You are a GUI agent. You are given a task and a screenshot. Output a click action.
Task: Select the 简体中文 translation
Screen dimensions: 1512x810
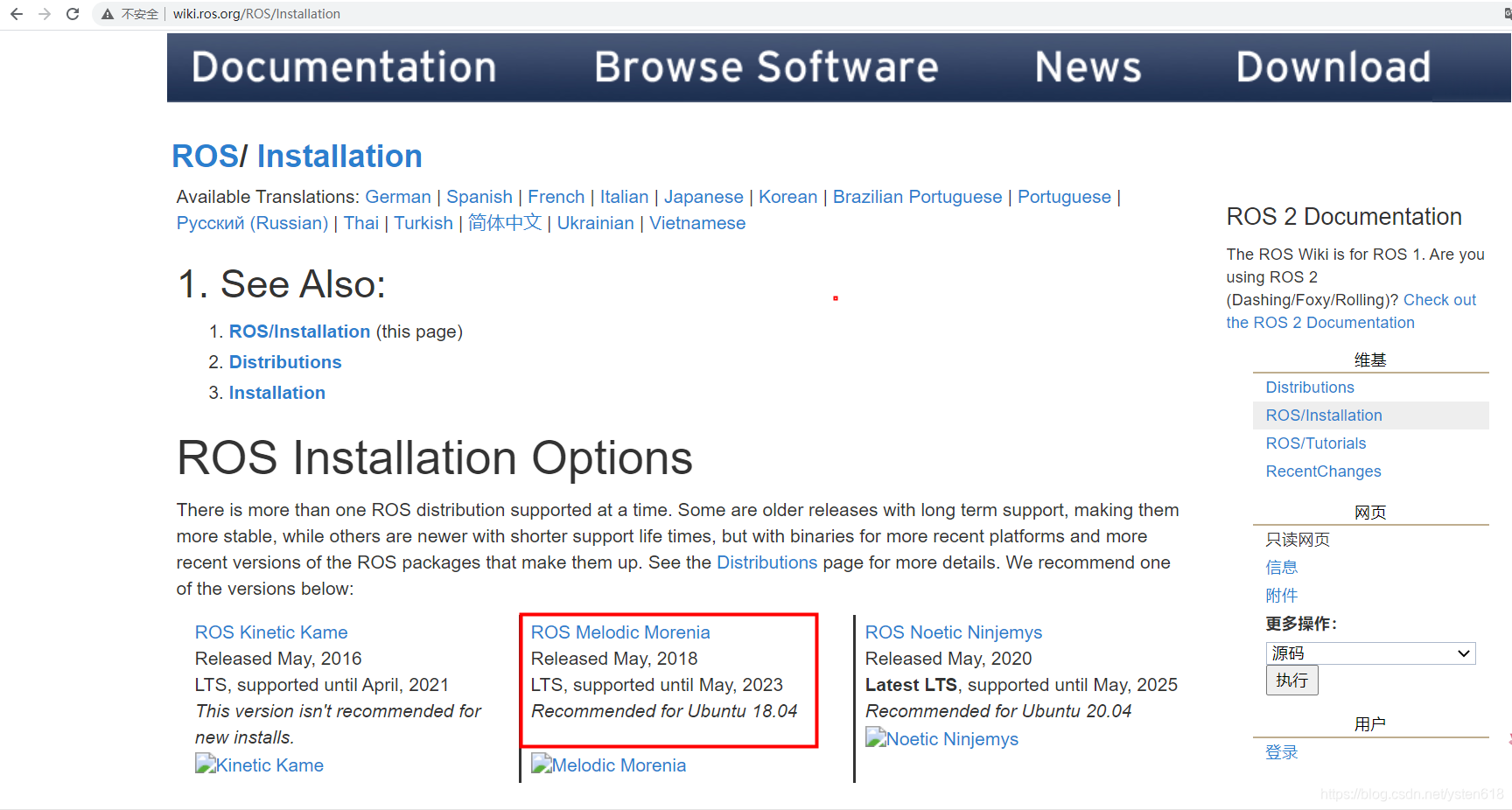[x=505, y=223]
